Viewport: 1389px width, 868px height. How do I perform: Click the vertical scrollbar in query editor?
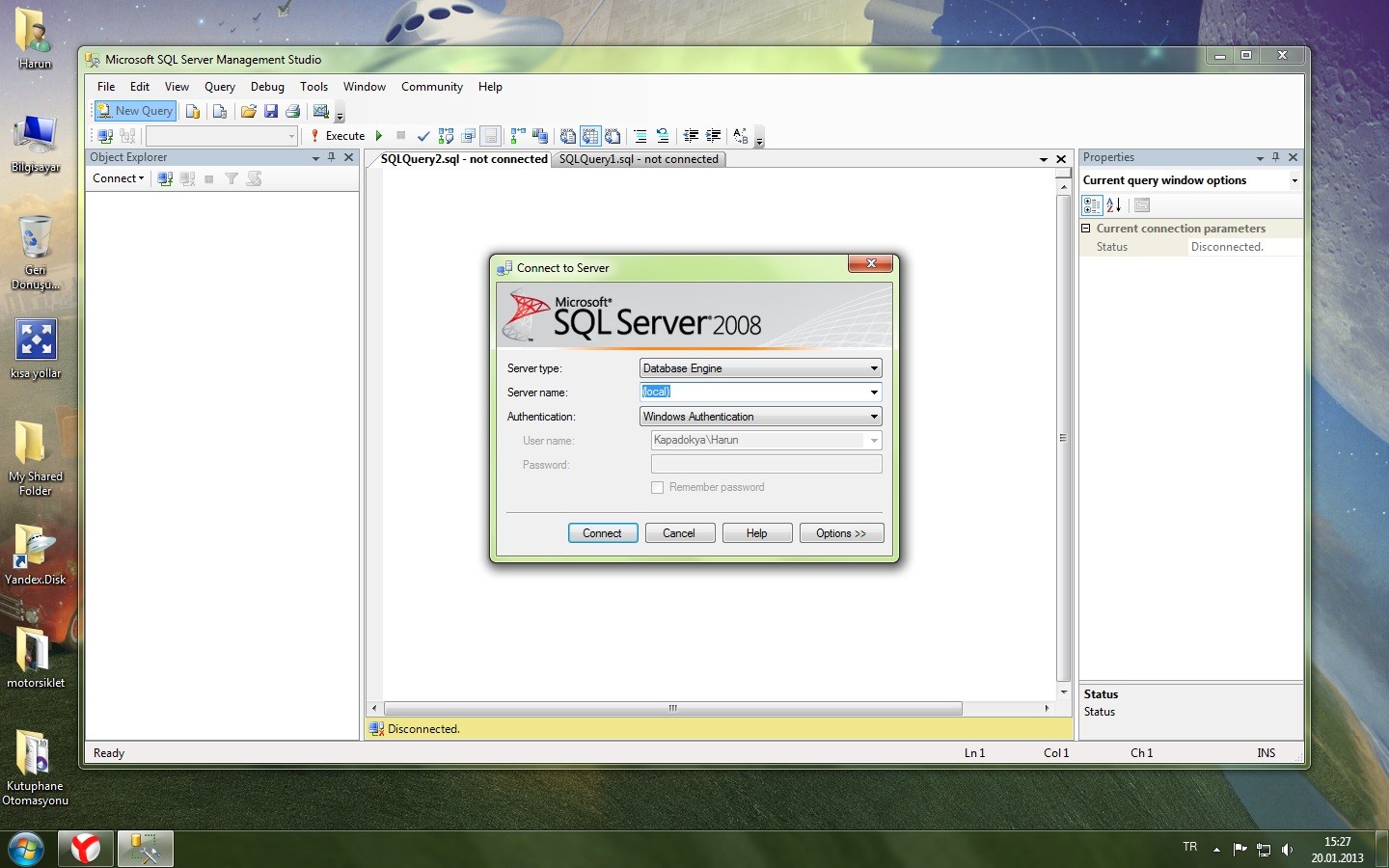click(1063, 439)
